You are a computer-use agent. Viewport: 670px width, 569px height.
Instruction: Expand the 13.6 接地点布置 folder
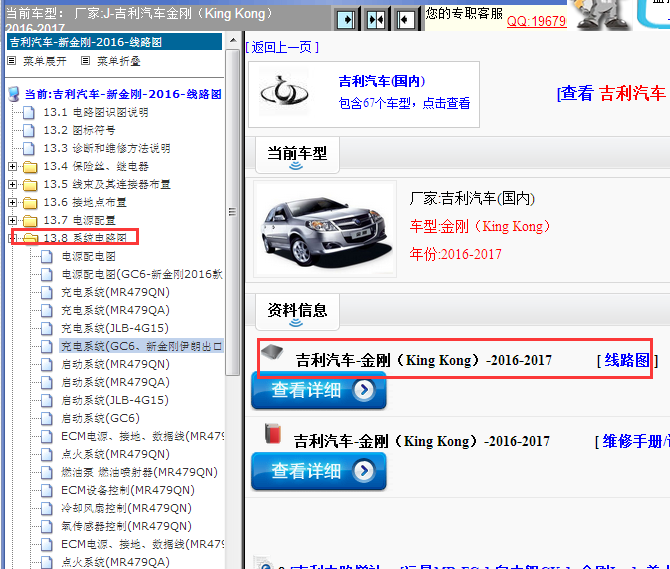tap(12, 202)
